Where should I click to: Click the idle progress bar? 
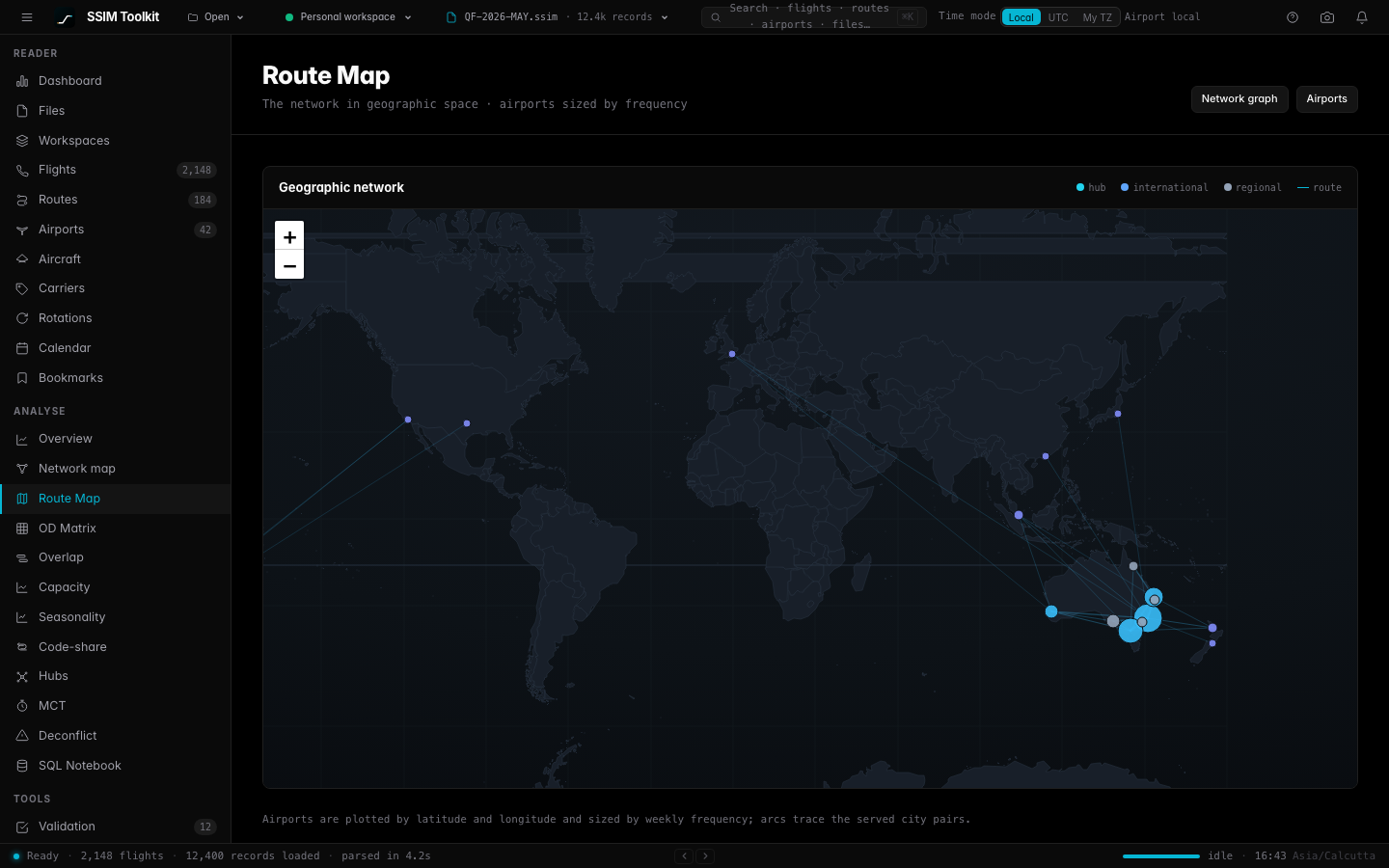1161,855
